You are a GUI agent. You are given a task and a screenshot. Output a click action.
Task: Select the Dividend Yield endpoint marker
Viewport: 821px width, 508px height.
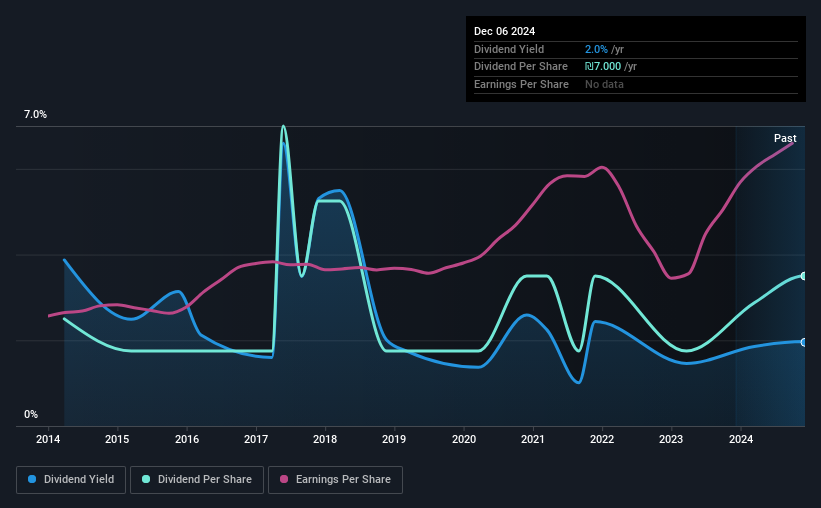[804, 343]
